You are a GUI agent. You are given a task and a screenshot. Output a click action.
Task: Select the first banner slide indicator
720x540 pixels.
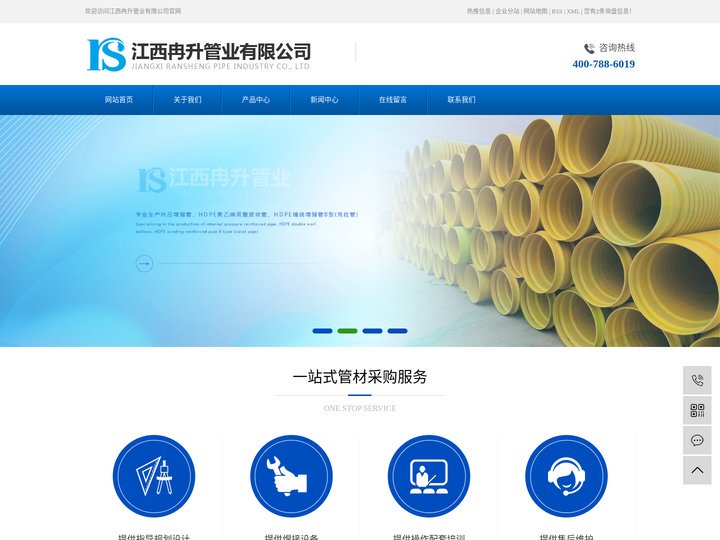(x=322, y=331)
